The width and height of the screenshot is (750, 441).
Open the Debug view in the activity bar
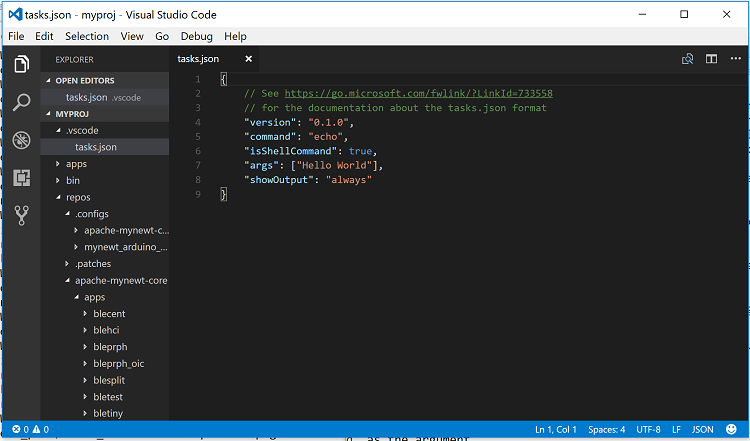pos(22,140)
